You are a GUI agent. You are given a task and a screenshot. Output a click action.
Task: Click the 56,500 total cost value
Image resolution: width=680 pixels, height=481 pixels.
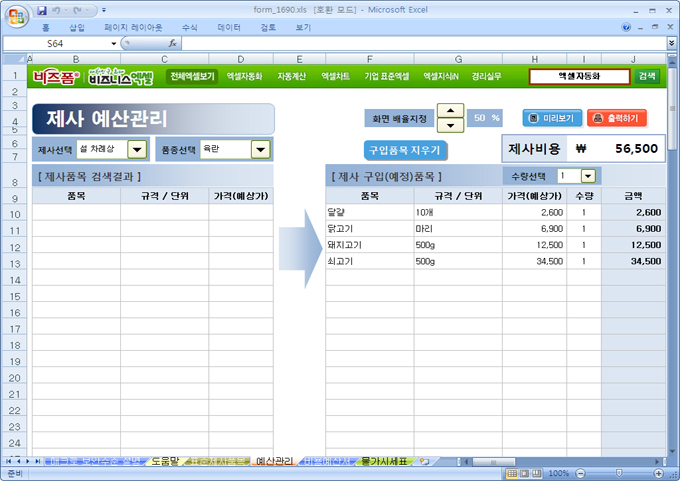[x=636, y=149]
